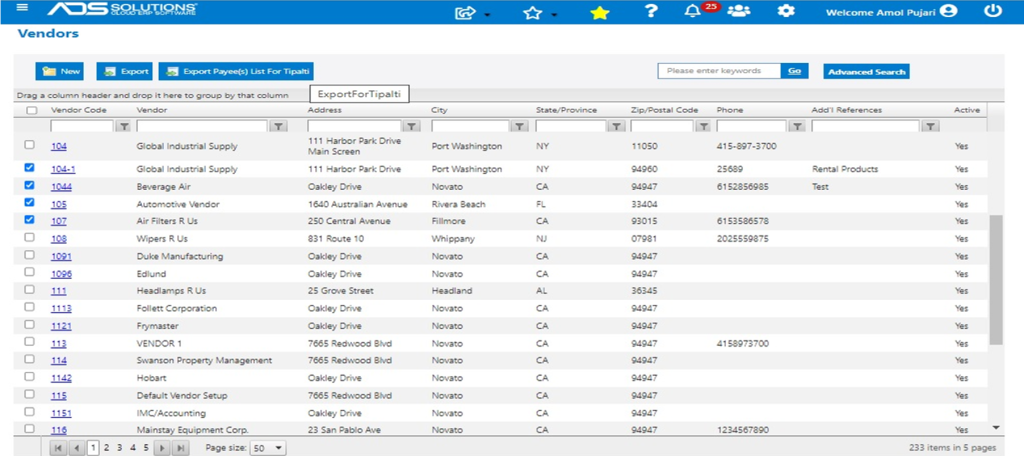
Task: Expand the share icon dropdown arrow
Action: [x=487, y=15]
